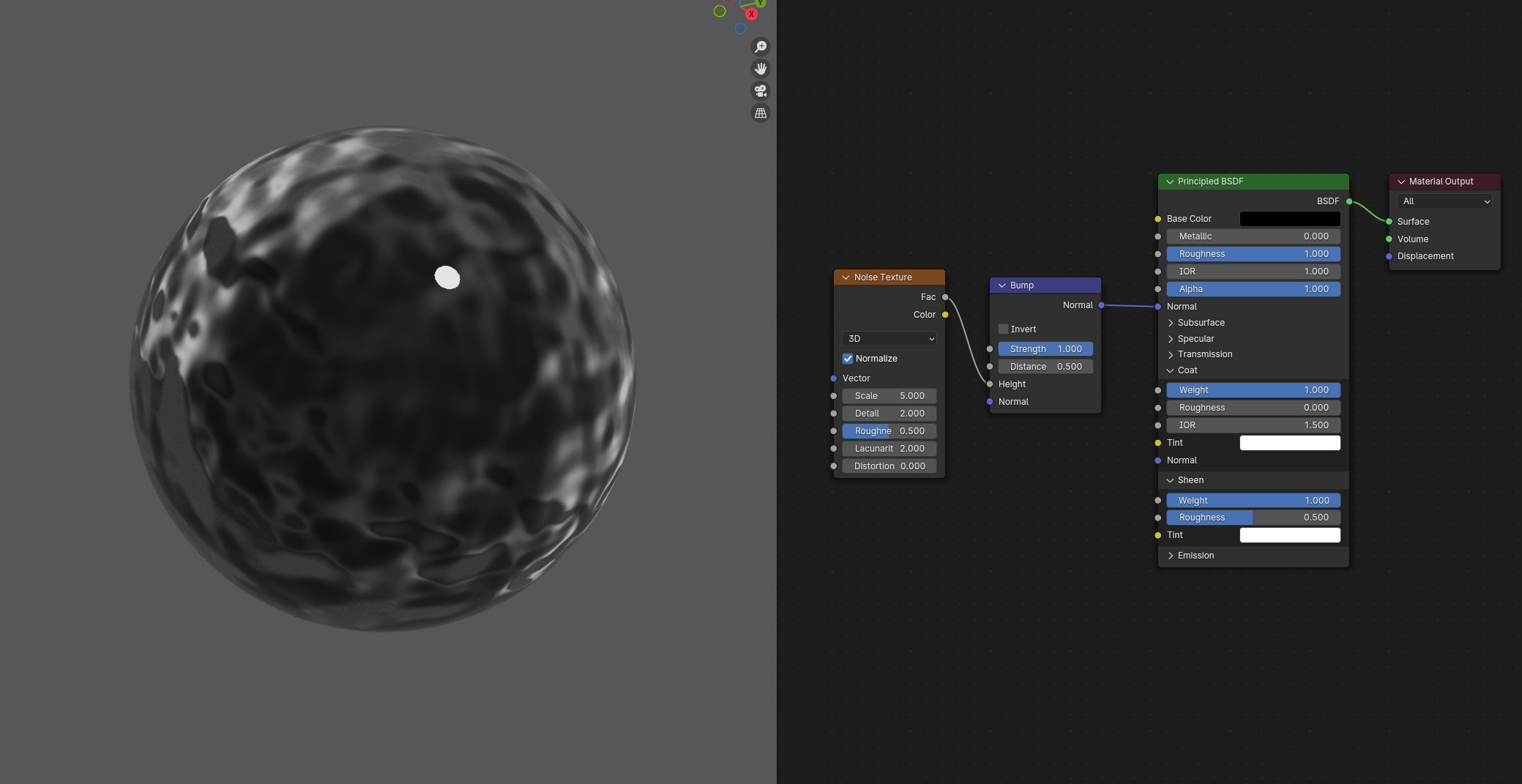The width and height of the screenshot is (1522, 784).
Task: Click the red X axis gizmo
Action: (751, 14)
